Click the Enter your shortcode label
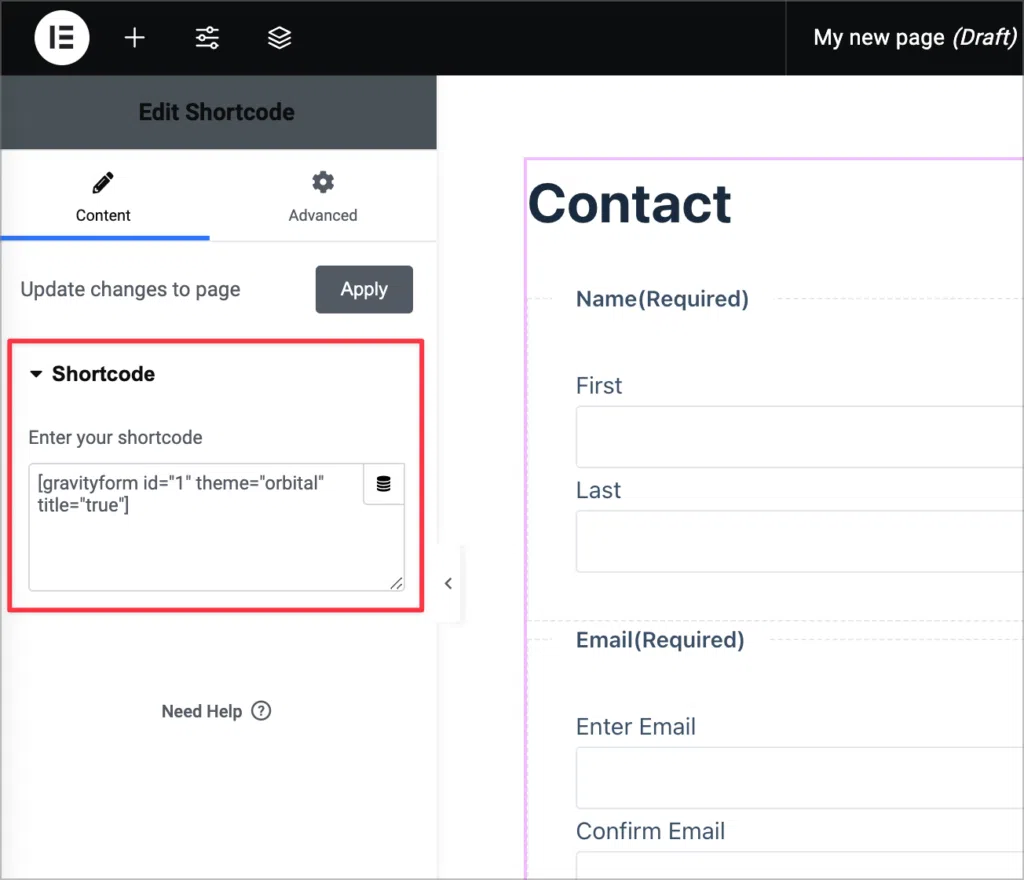 click(115, 437)
